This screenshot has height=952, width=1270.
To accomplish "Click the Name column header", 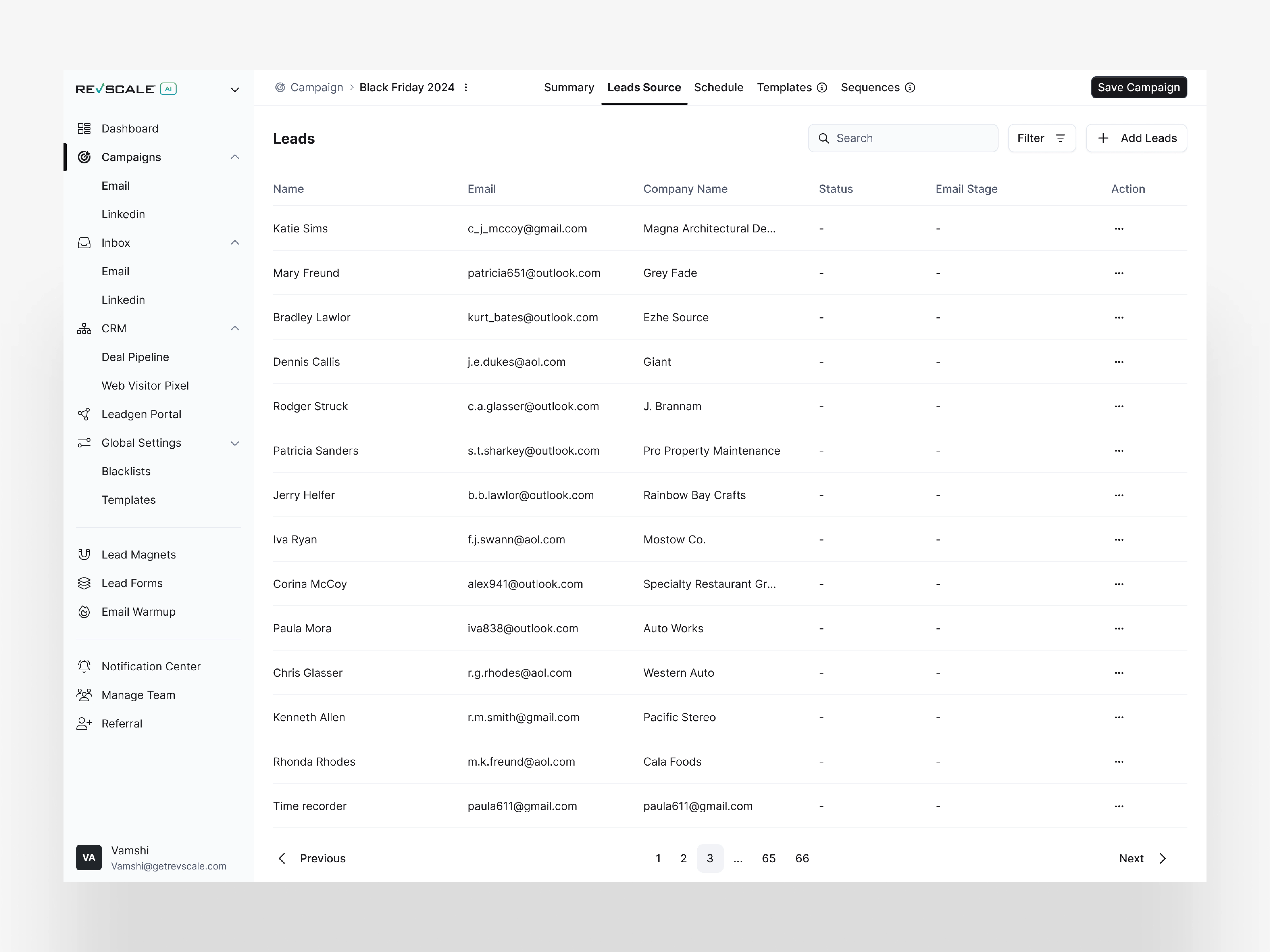I will tap(288, 189).
